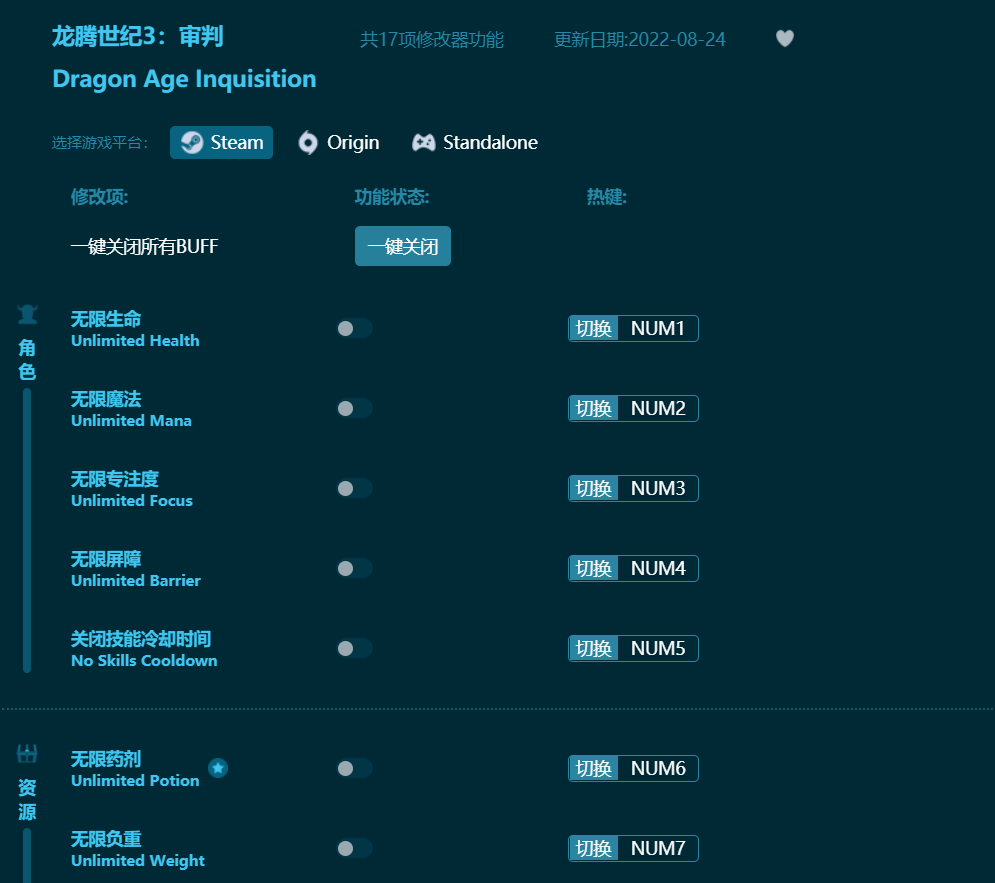Image resolution: width=995 pixels, height=883 pixels.
Task: Click the Steam logo icon
Action: click(192, 142)
